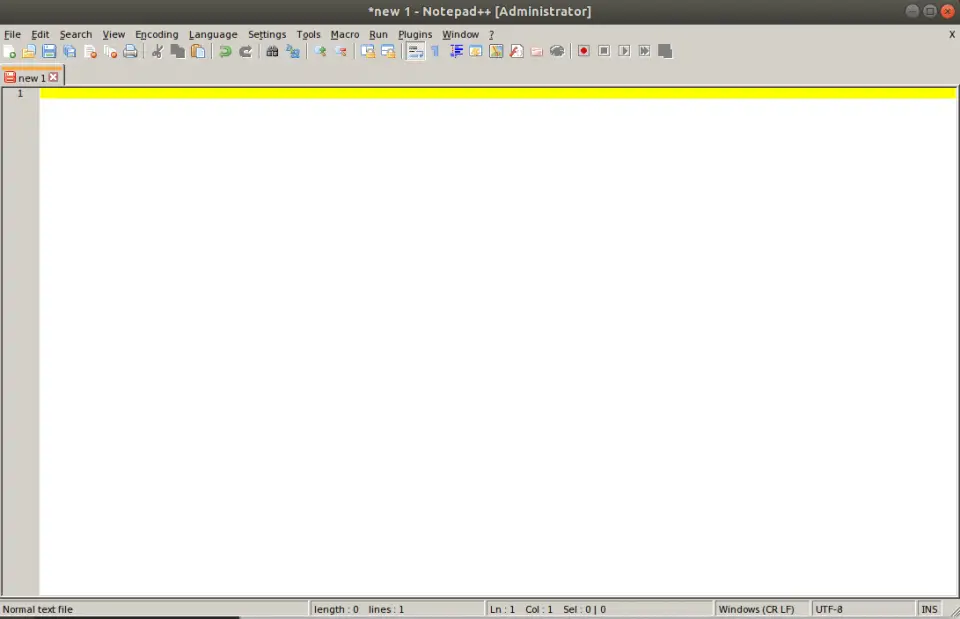Screen dimensions: 960x619
Task: Create a new file using the toolbar icon
Action: 10,51
